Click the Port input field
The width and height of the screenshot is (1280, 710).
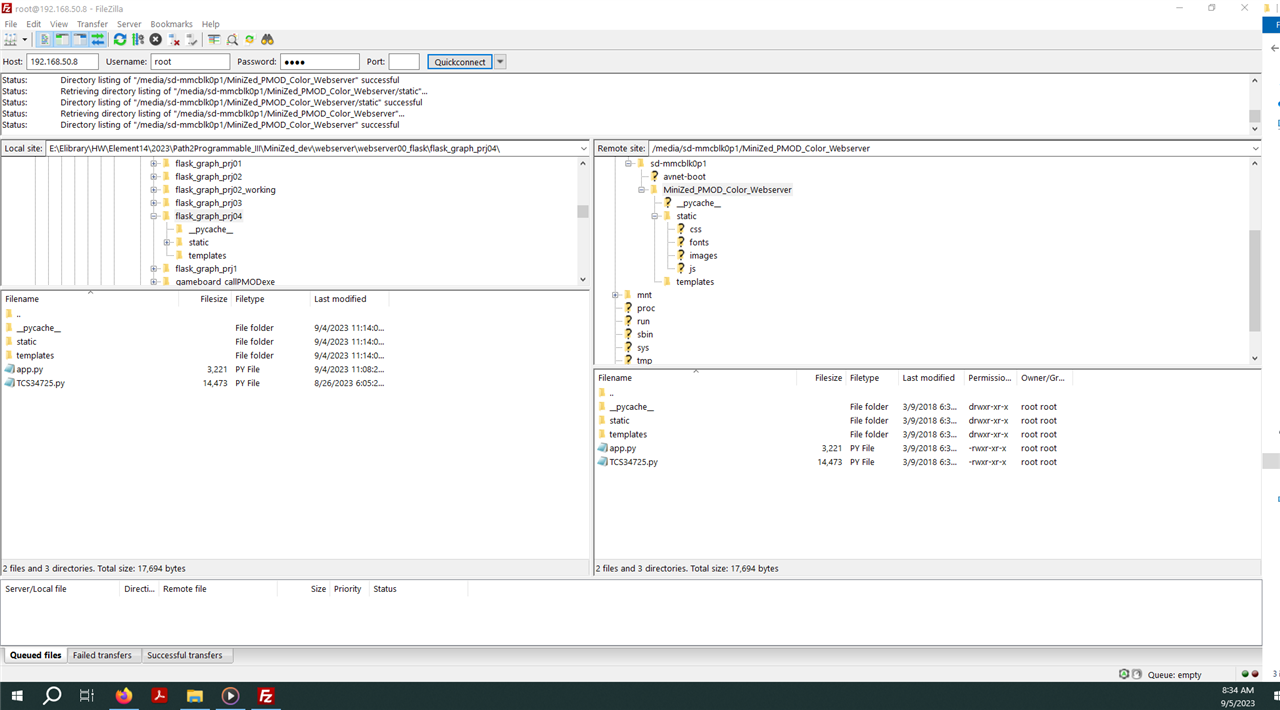(x=404, y=62)
